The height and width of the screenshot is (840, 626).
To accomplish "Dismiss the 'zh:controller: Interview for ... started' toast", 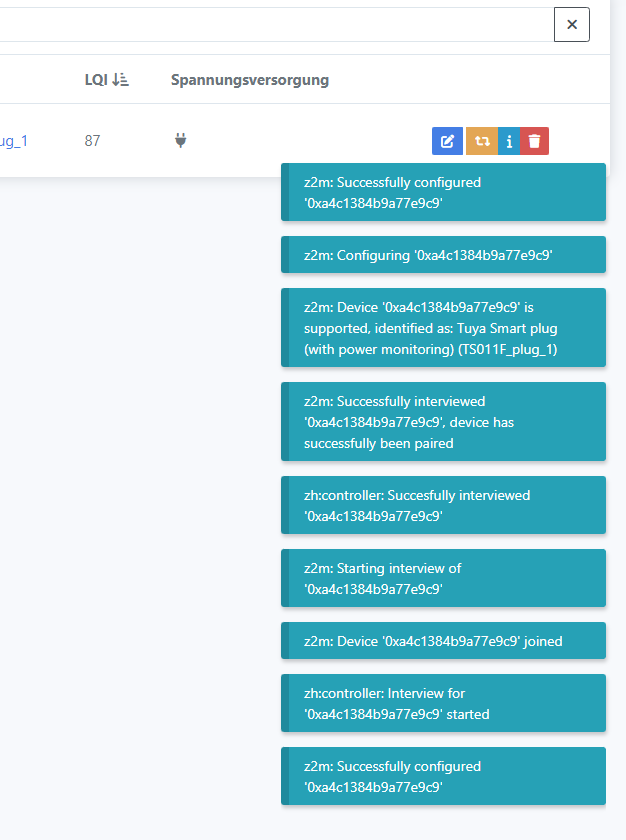I will (443, 703).
